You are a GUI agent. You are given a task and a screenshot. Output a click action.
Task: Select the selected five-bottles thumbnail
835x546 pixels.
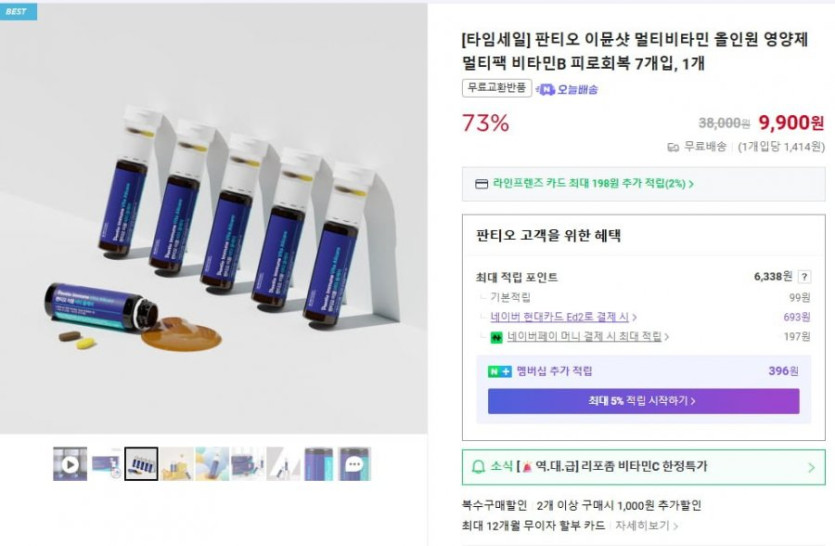click(x=141, y=464)
